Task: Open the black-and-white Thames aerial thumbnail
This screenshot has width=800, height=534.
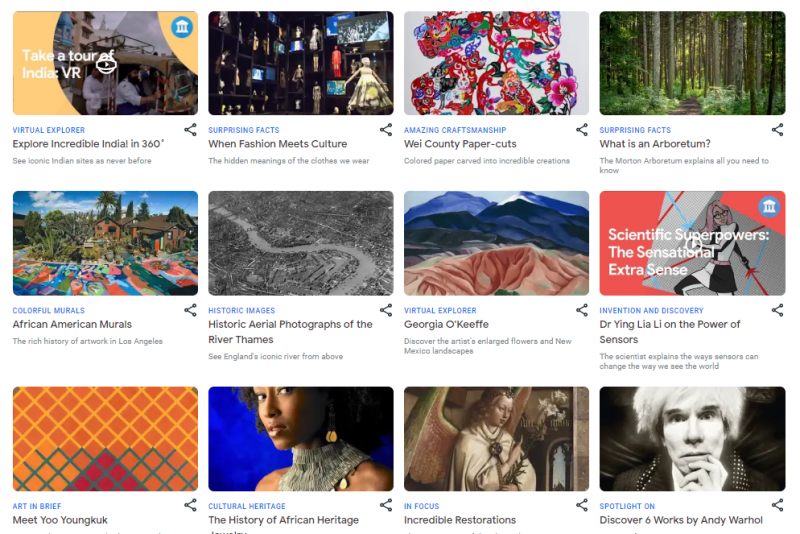Action: tap(301, 243)
